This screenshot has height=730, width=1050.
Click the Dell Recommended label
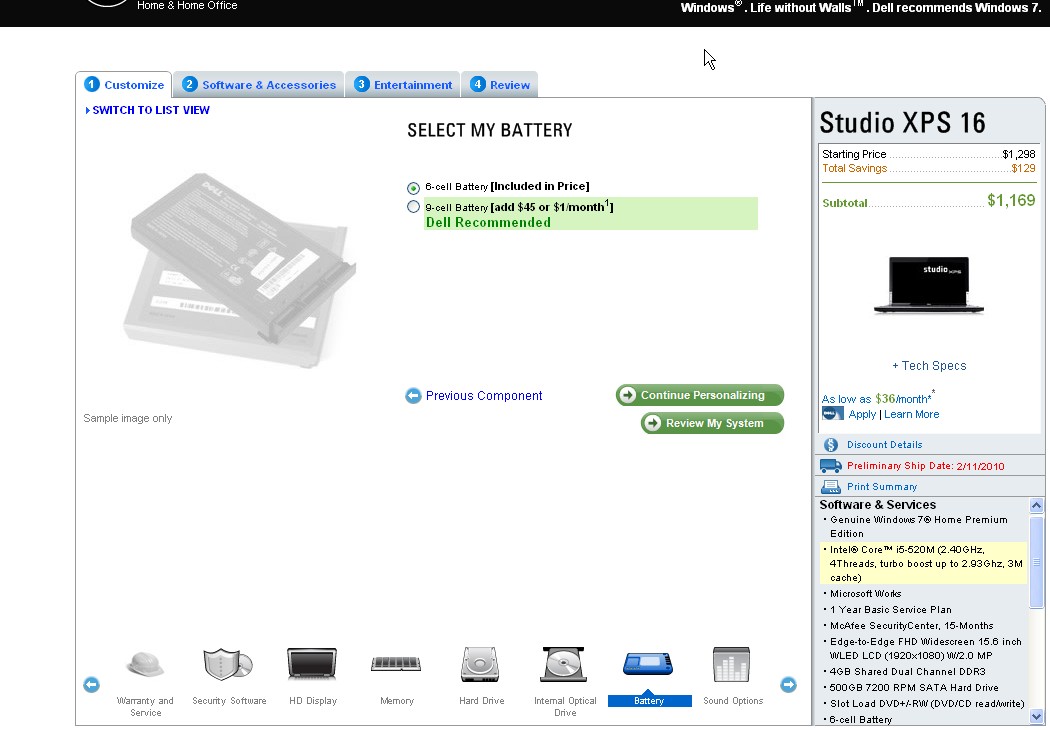point(488,222)
